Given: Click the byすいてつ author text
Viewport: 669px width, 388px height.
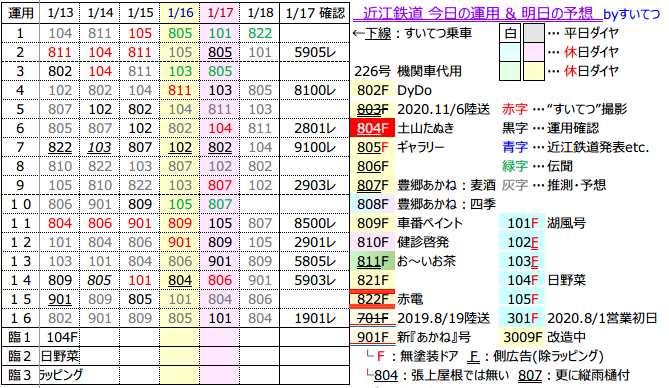Looking at the screenshot, I should (x=631, y=15).
